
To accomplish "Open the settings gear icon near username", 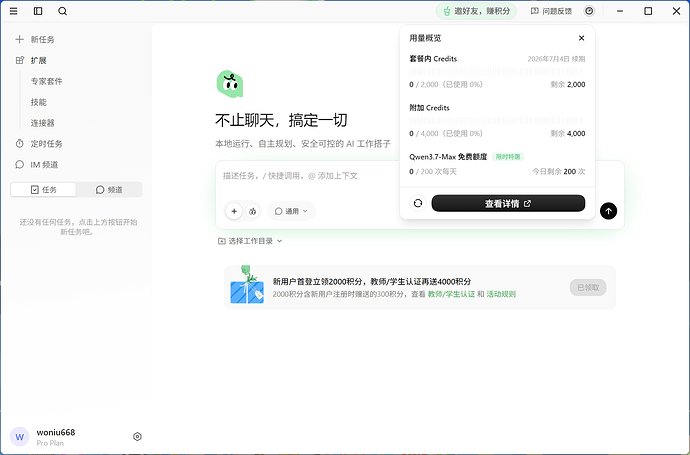I will point(137,437).
